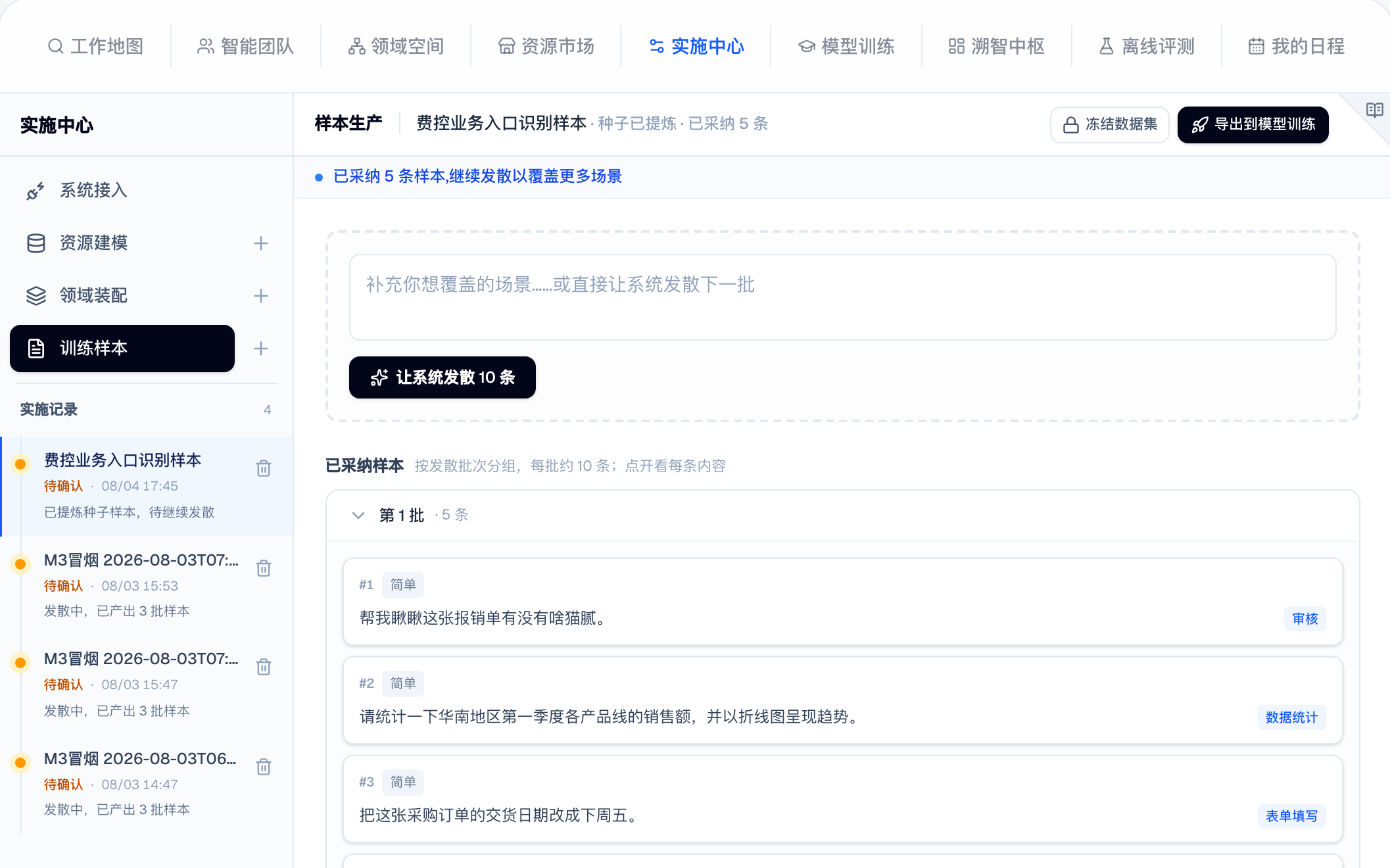Image resolution: width=1390 pixels, height=868 pixels.
Task: Open 资源建模 in sidebar
Action: tap(122, 243)
